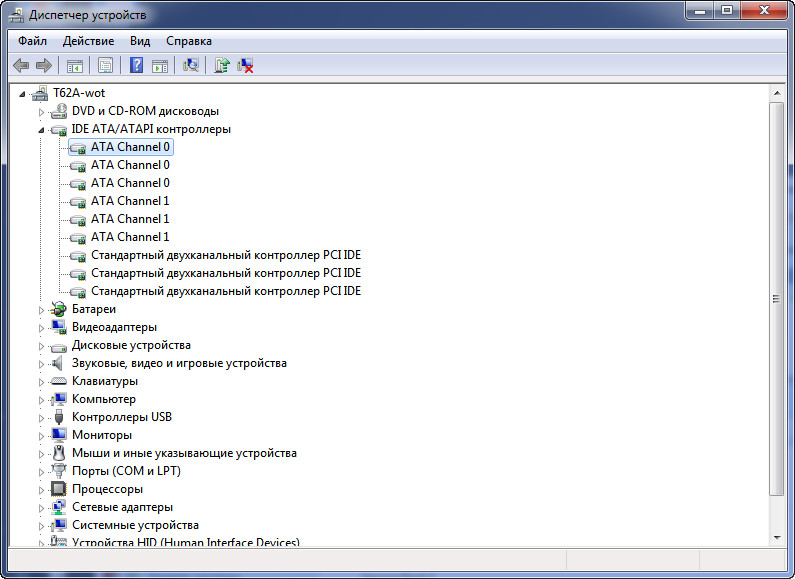Select the Батареи label
795x579 pixels.
pos(94,309)
